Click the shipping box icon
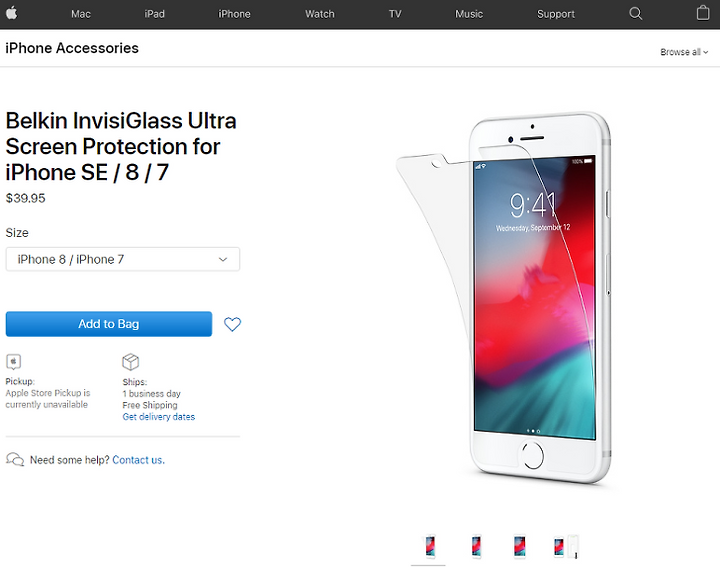Screen dimensions: 720x567 (130, 362)
